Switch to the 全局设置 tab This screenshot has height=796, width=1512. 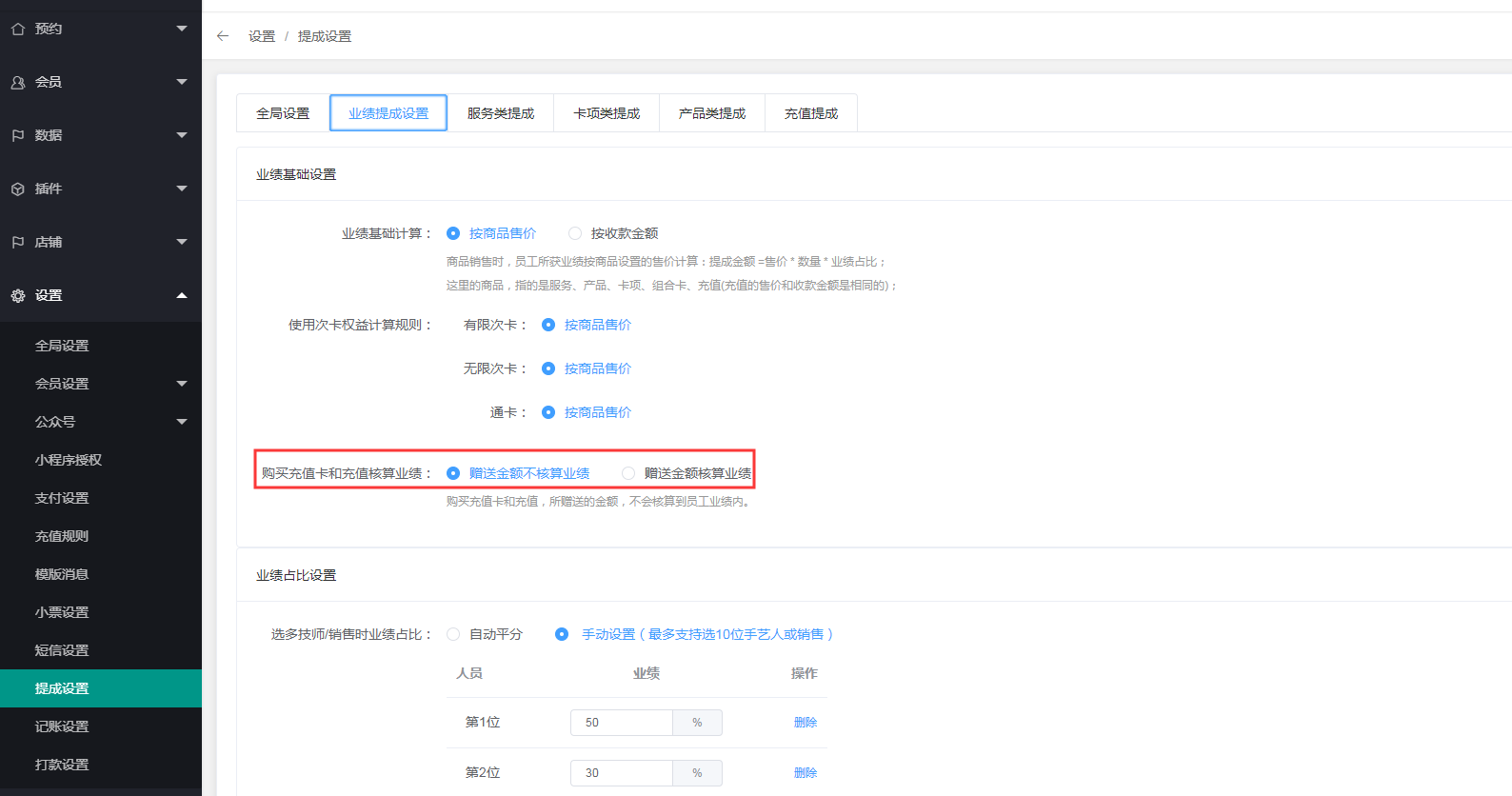tap(283, 113)
